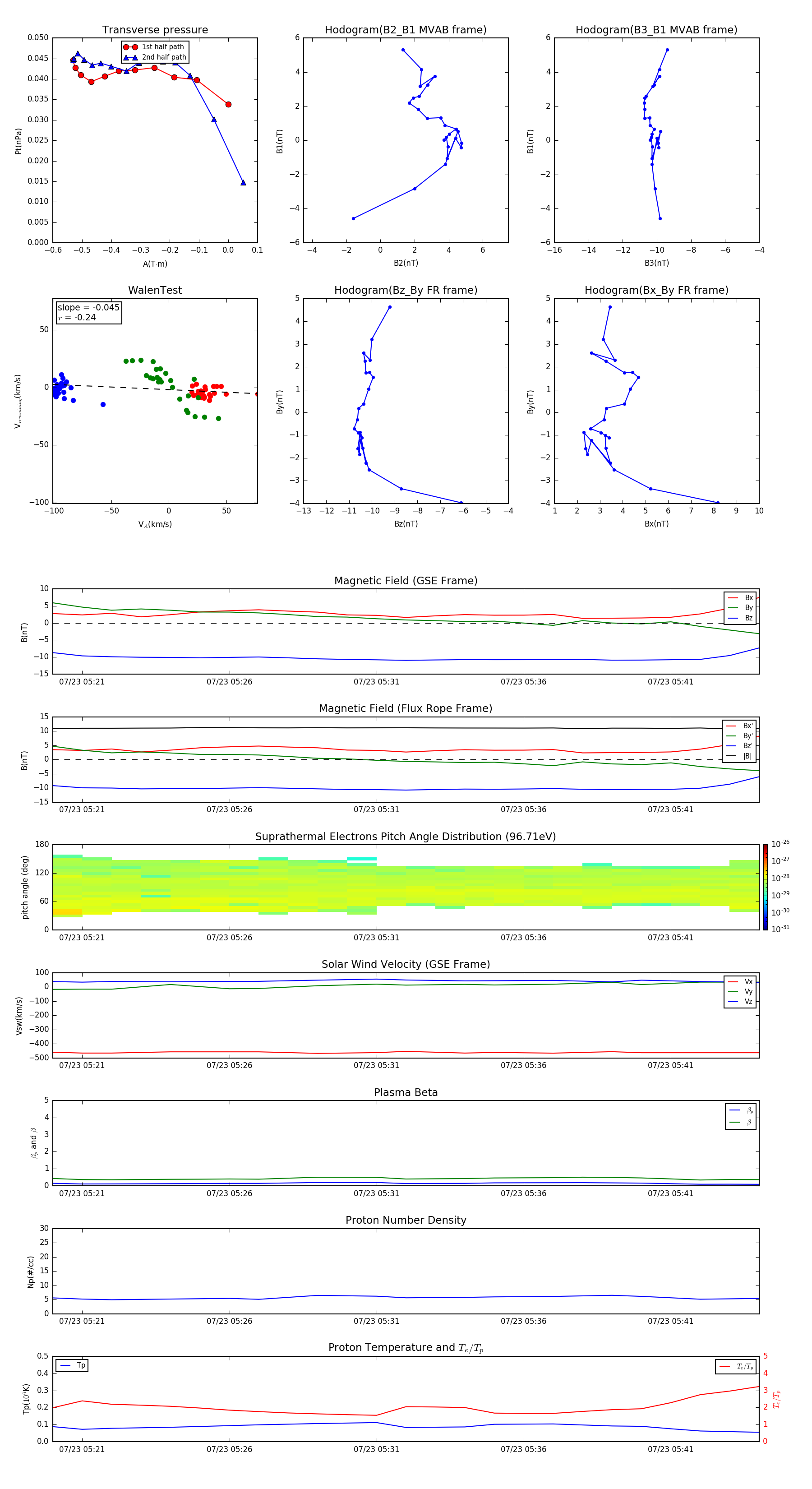Click '07/23 05:26' tick under Proton Number Density
Image resolution: width=812 pixels, height=1489 pixels.
coord(230,1321)
